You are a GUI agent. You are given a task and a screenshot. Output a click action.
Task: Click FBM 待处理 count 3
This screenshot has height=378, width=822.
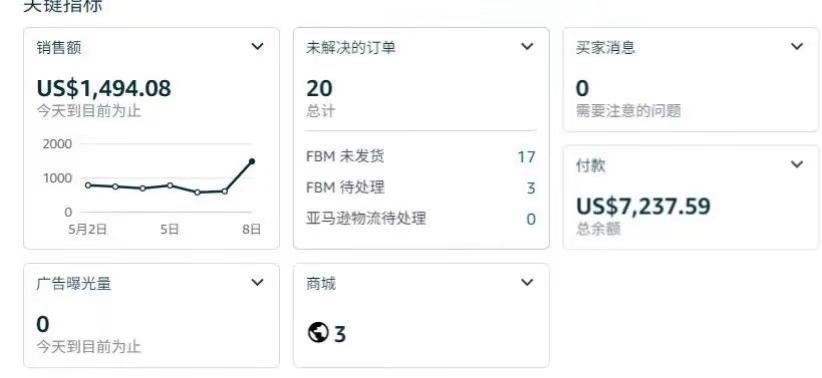point(531,188)
